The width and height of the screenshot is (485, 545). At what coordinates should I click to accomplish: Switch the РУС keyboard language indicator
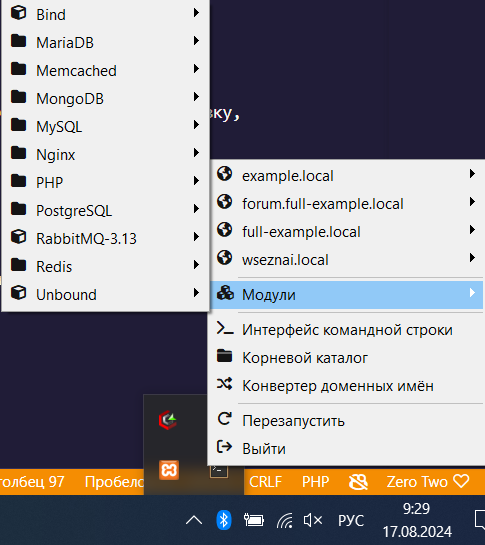pos(351,520)
